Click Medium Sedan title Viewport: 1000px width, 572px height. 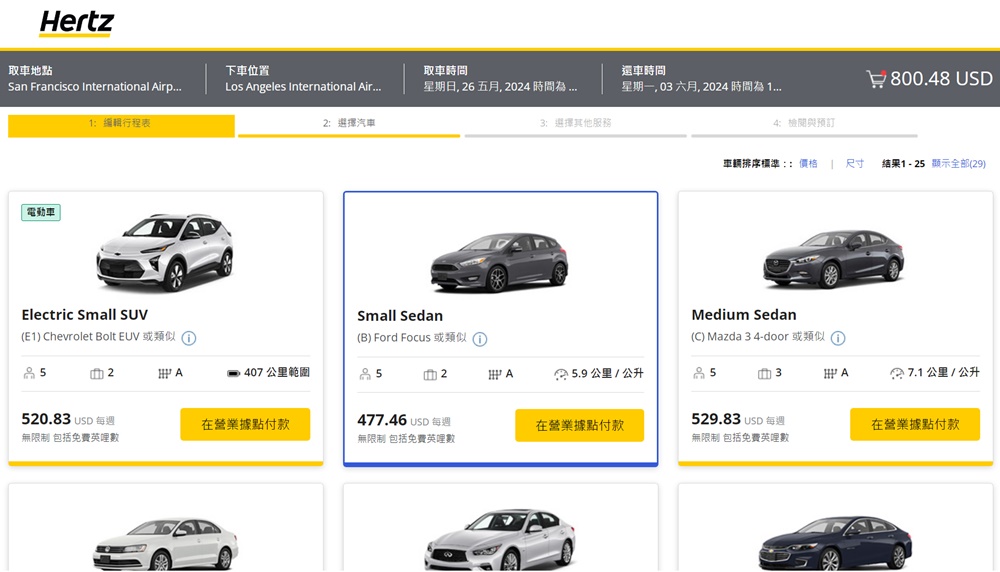pos(744,315)
